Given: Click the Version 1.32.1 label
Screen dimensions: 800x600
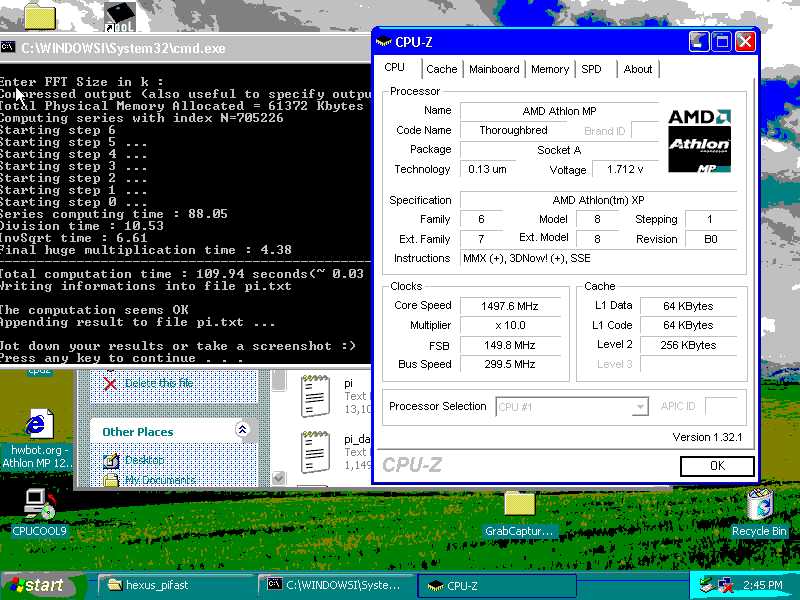Looking at the screenshot, I should [x=707, y=437].
